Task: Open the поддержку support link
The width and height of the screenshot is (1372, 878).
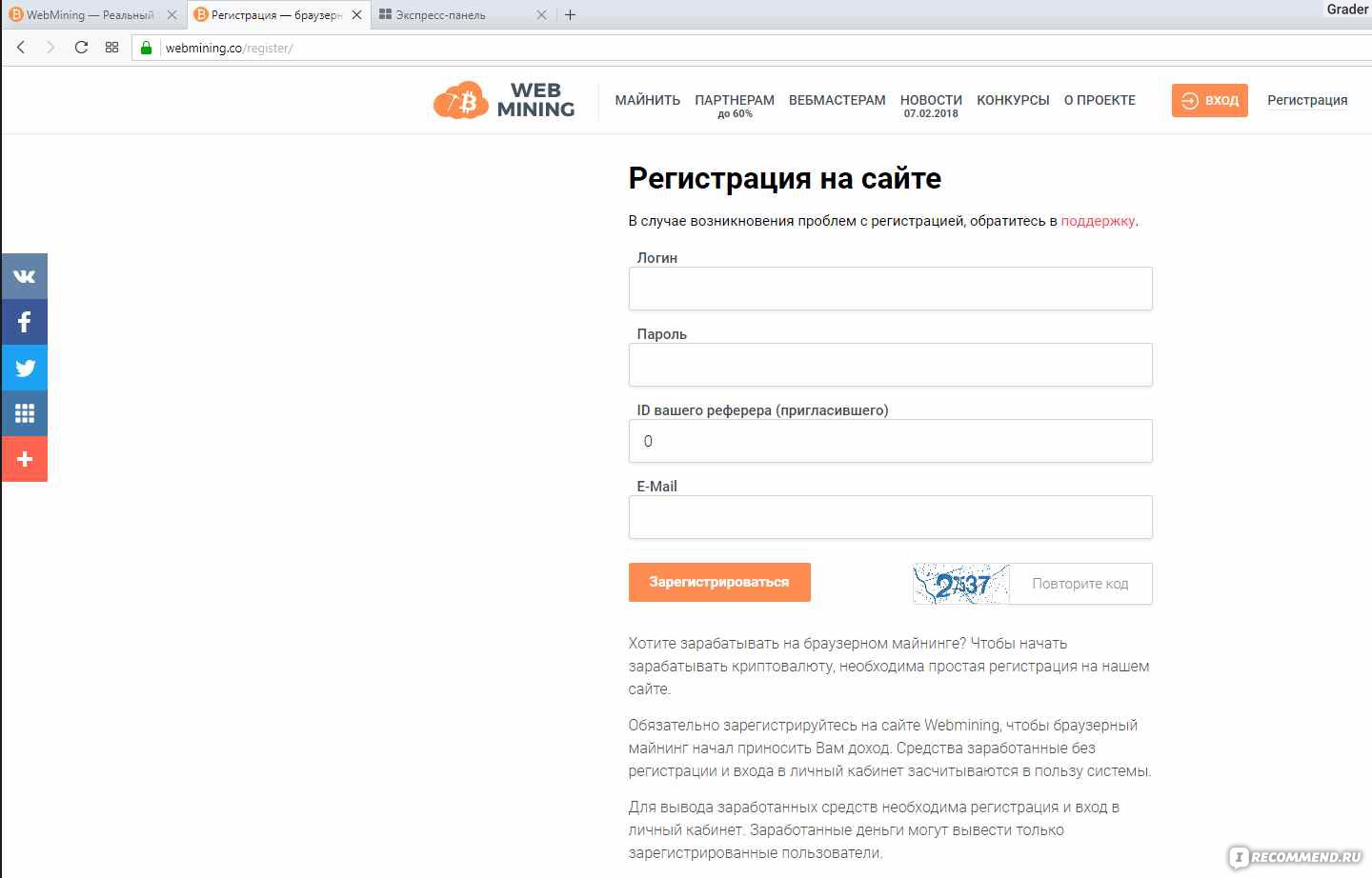Action: pos(1098,221)
